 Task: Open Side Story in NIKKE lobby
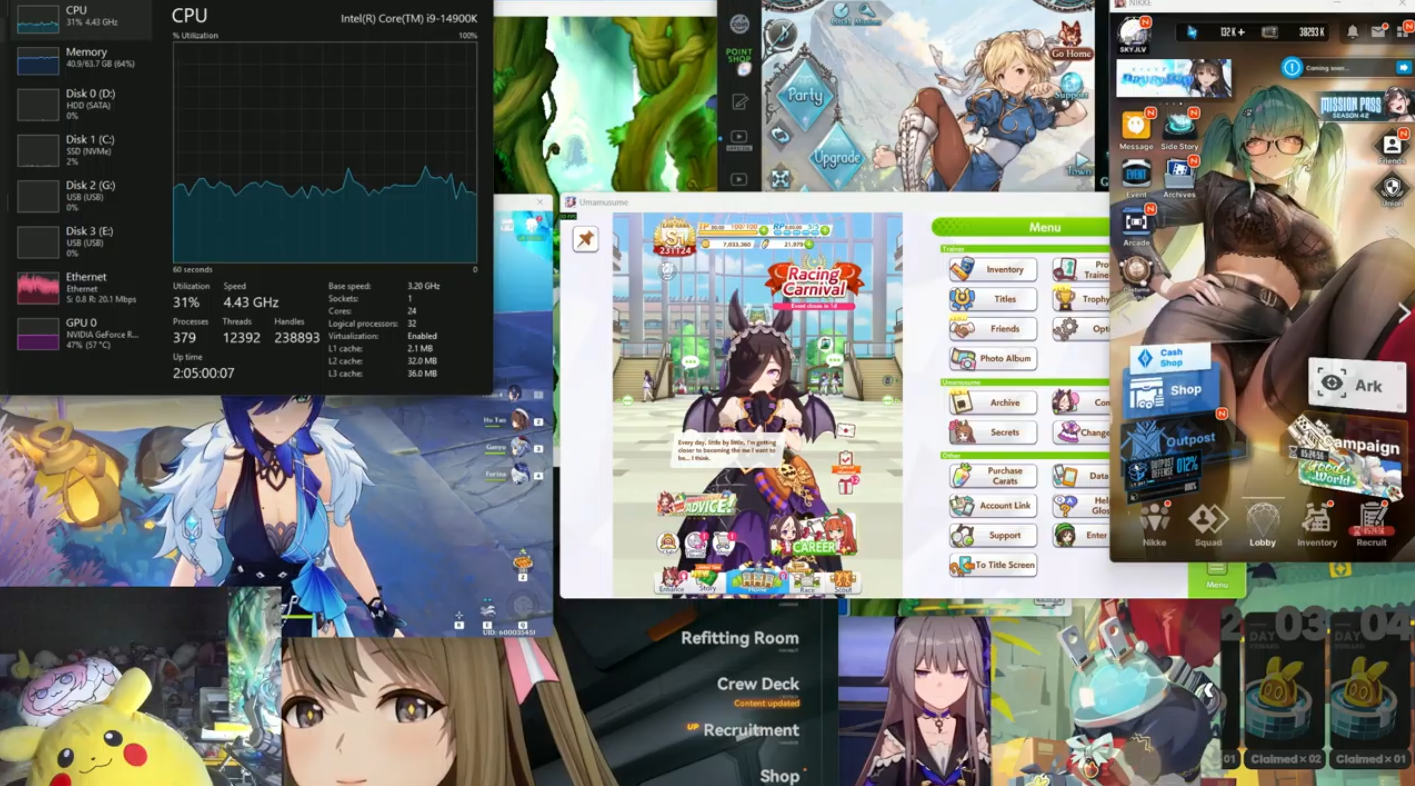click(1179, 129)
